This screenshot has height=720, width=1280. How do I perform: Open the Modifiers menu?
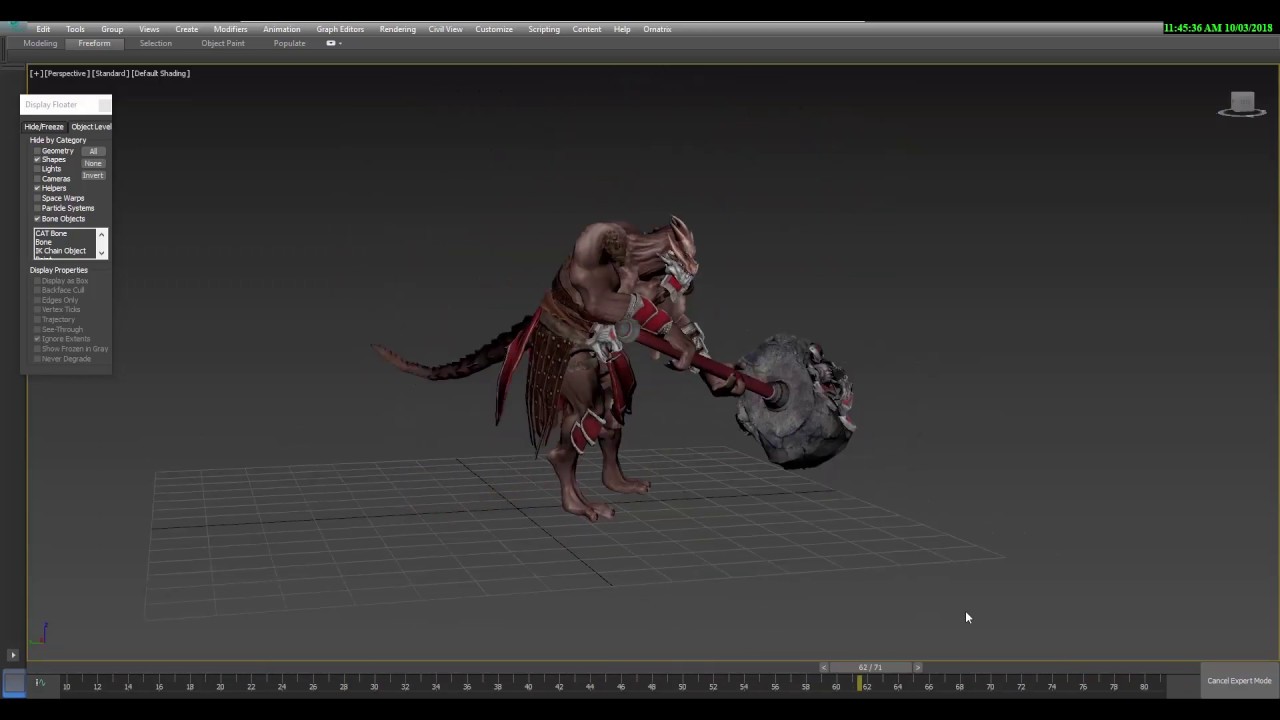coord(230,29)
